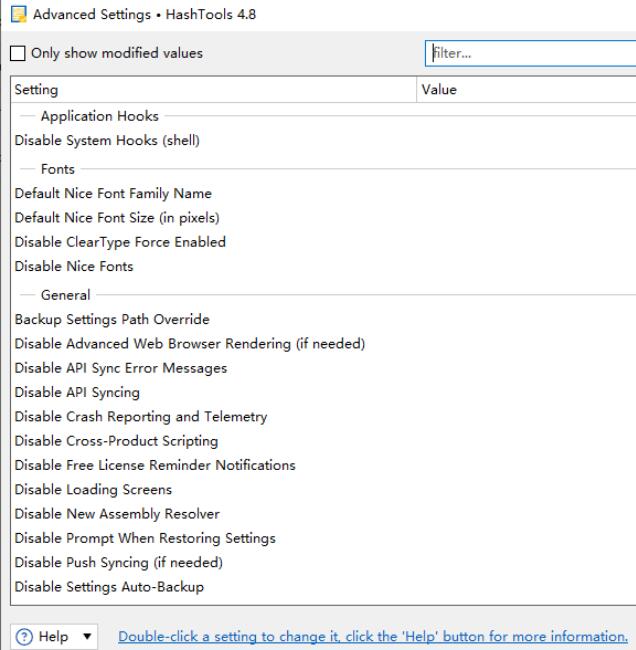Sort by the Value column header
Image resolution: width=636 pixels, height=650 pixels.
[526, 90]
